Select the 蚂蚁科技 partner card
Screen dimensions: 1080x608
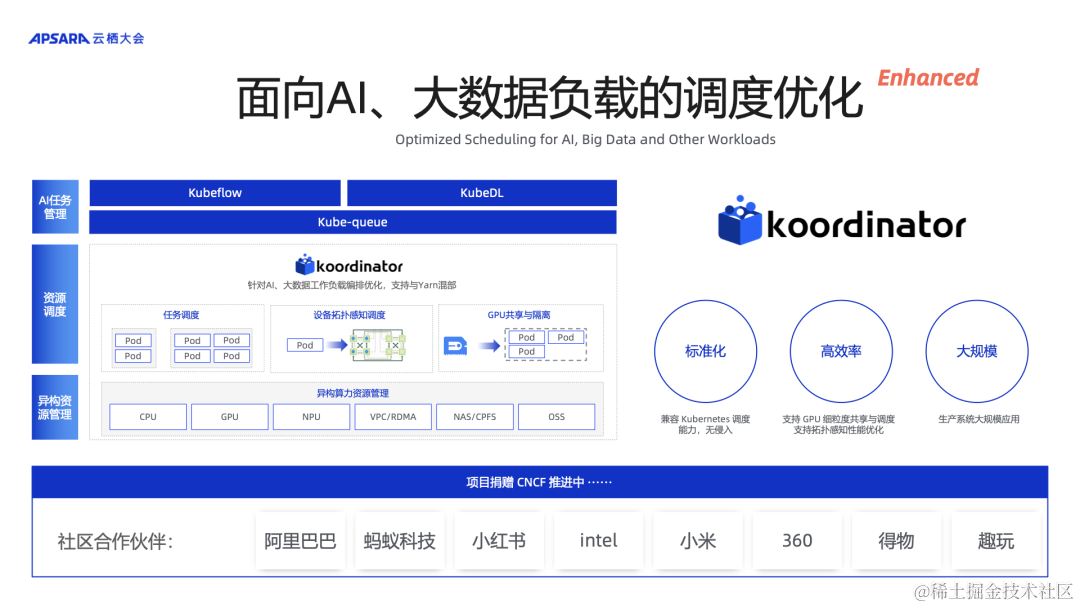tap(399, 541)
